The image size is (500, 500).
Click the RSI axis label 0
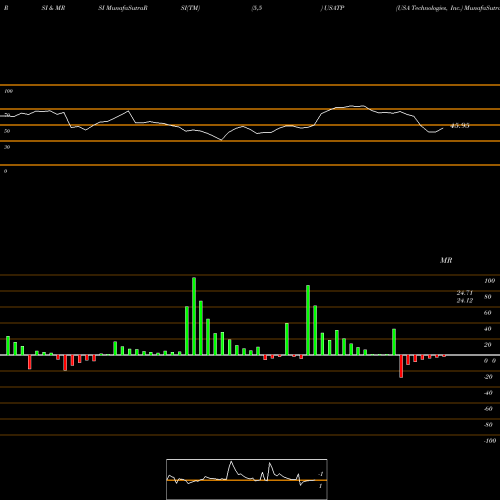point(5,171)
